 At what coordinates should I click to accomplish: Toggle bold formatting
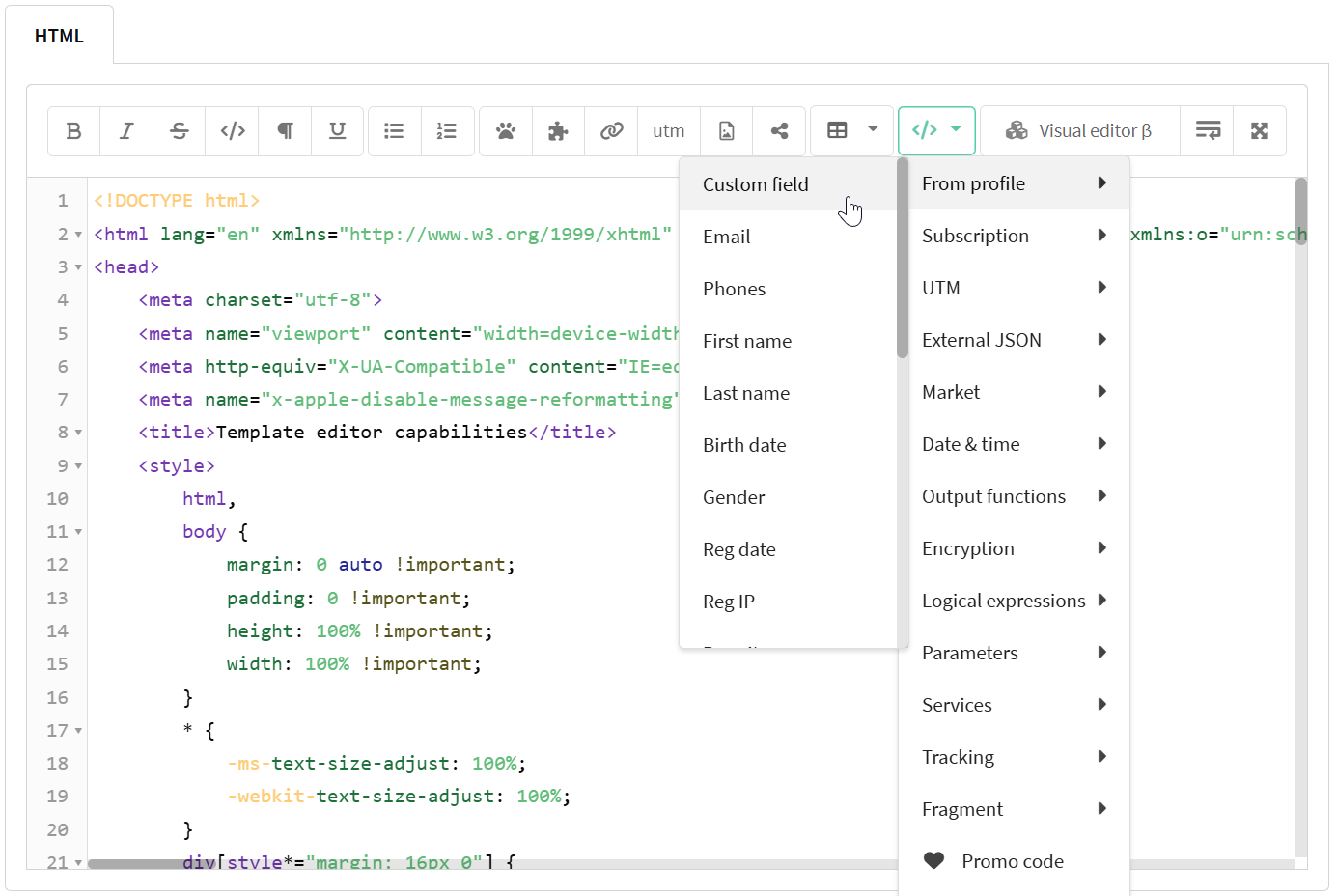(73, 131)
